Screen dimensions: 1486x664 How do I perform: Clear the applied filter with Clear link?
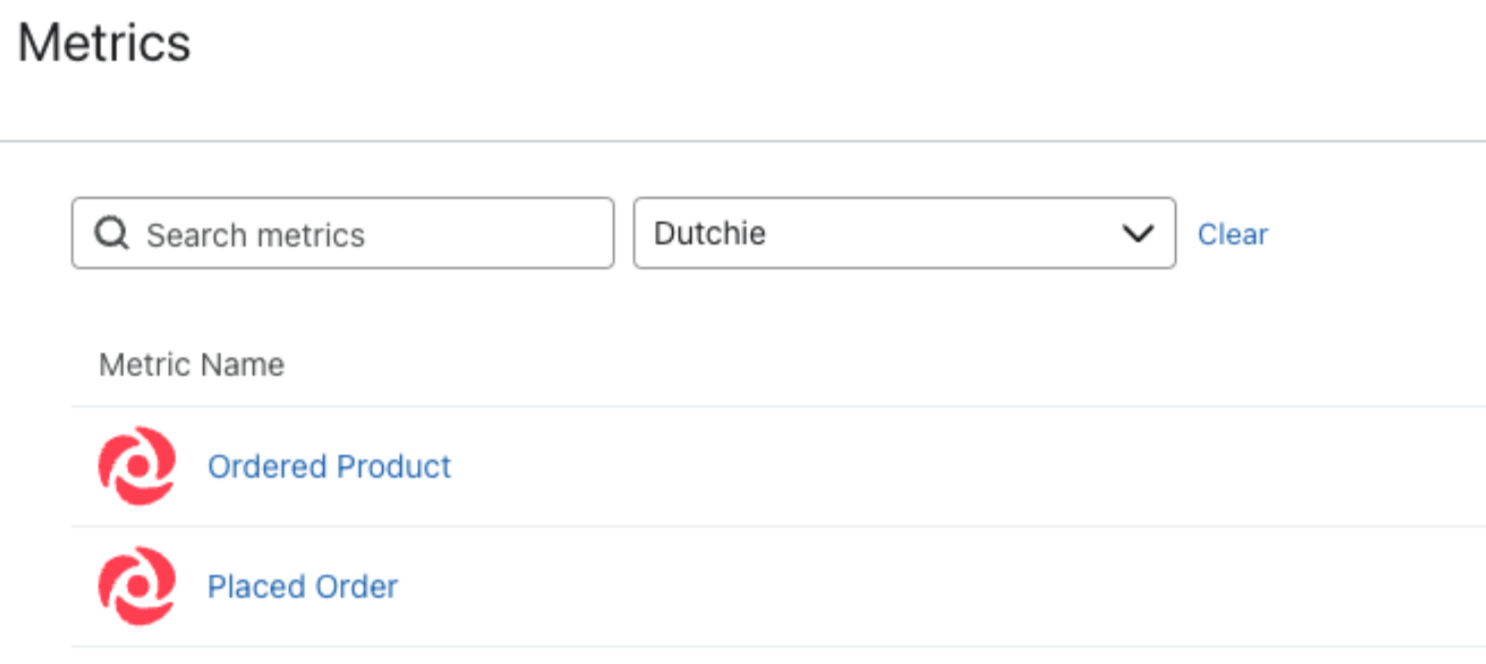click(x=1232, y=234)
